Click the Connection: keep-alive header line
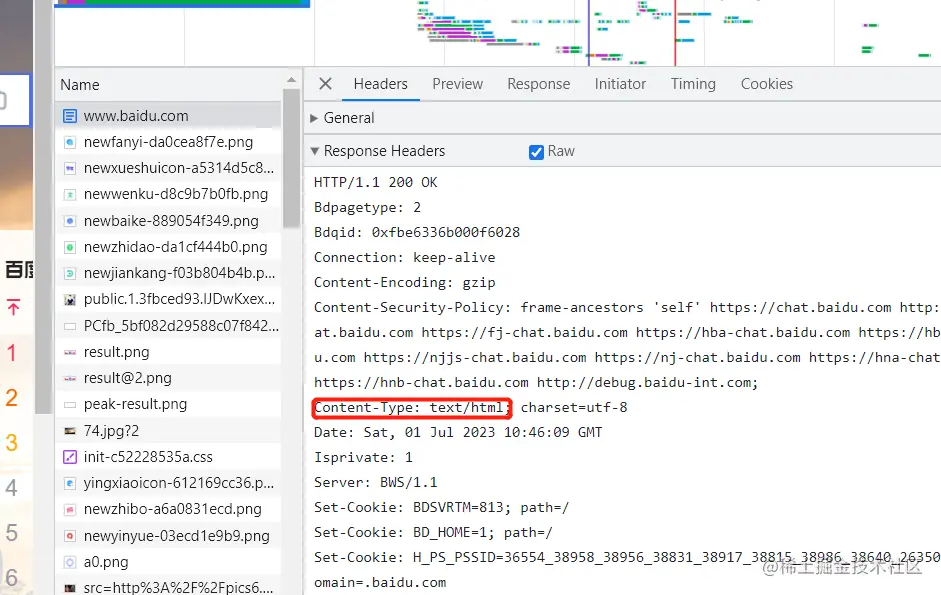This screenshot has height=595, width=941. click(404, 258)
